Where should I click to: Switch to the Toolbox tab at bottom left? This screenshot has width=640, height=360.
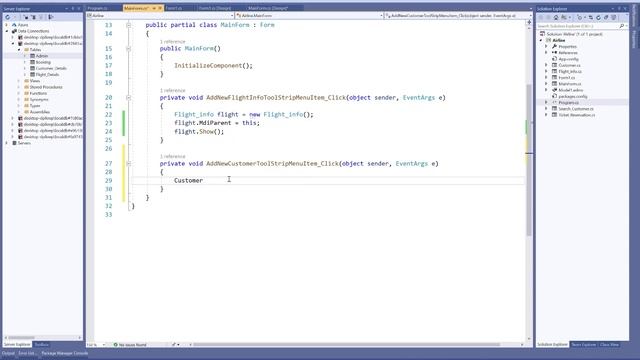coord(41,344)
